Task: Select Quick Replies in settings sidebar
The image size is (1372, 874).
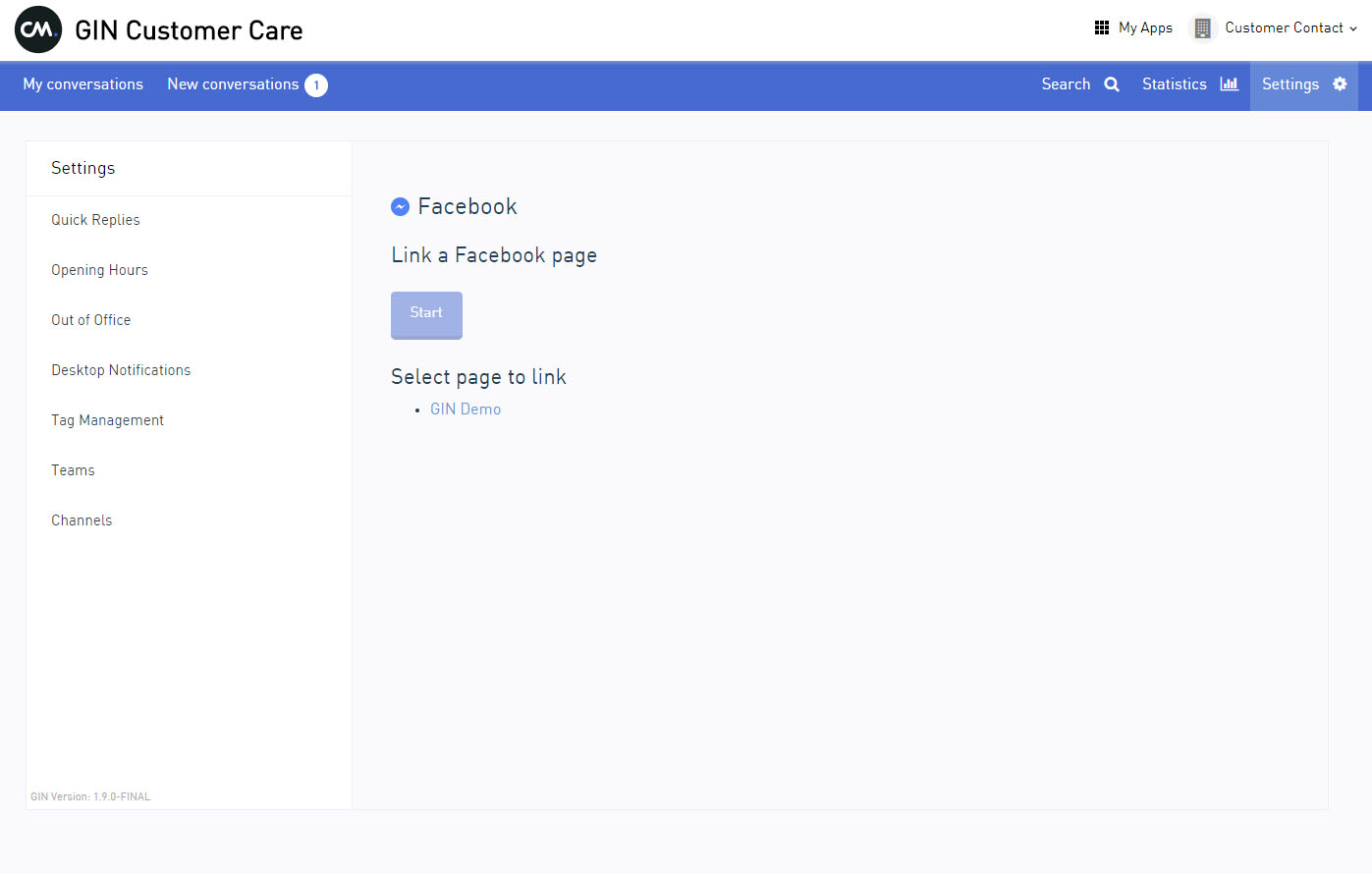Action: click(x=95, y=220)
